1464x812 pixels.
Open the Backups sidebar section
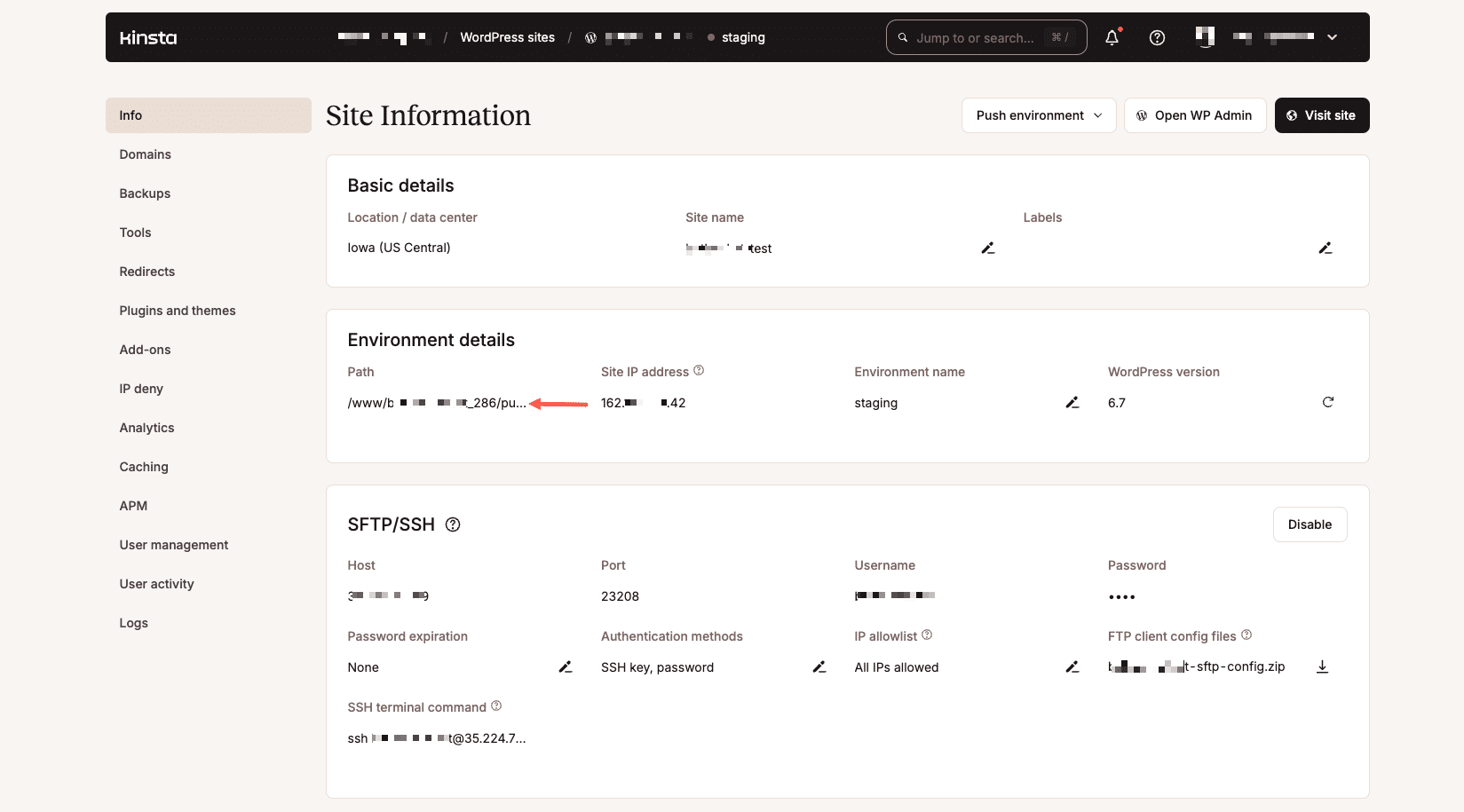pyautogui.click(x=145, y=193)
